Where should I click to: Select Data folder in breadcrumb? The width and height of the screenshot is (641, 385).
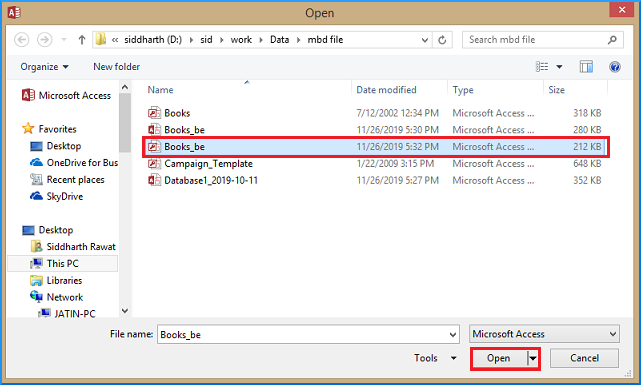(279, 40)
